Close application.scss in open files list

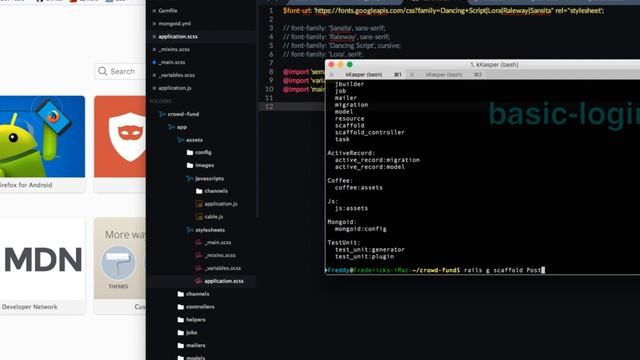pyautogui.click(x=154, y=37)
